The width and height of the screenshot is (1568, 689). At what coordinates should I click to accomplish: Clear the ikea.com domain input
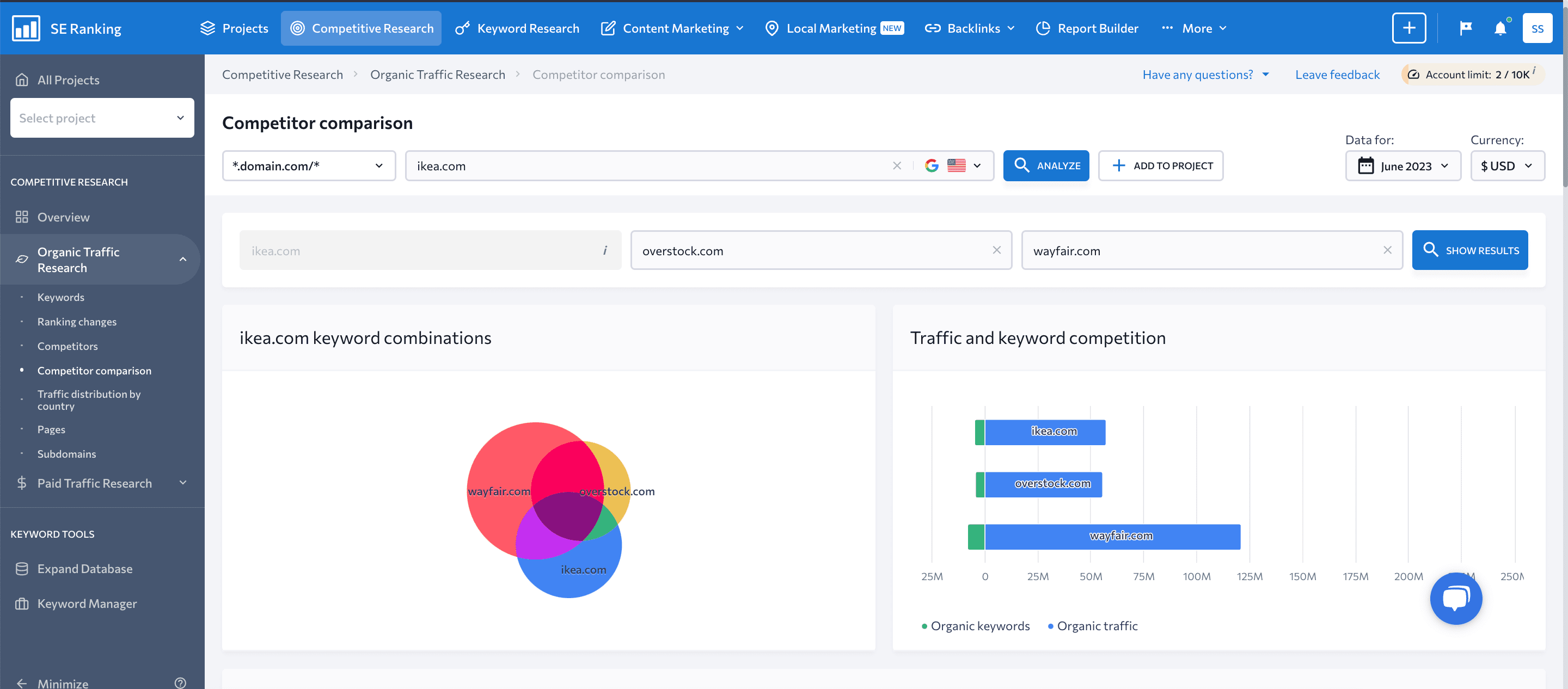(x=897, y=165)
